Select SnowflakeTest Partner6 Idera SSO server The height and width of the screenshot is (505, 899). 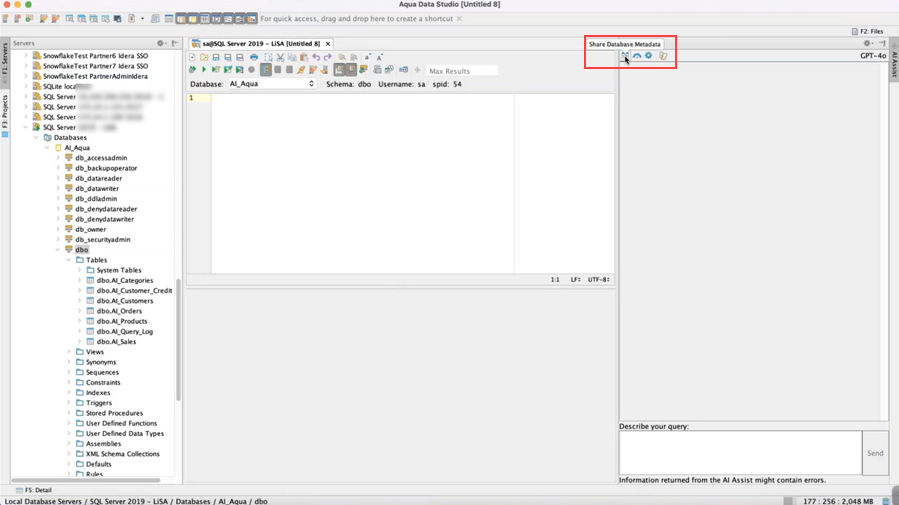(95, 56)
